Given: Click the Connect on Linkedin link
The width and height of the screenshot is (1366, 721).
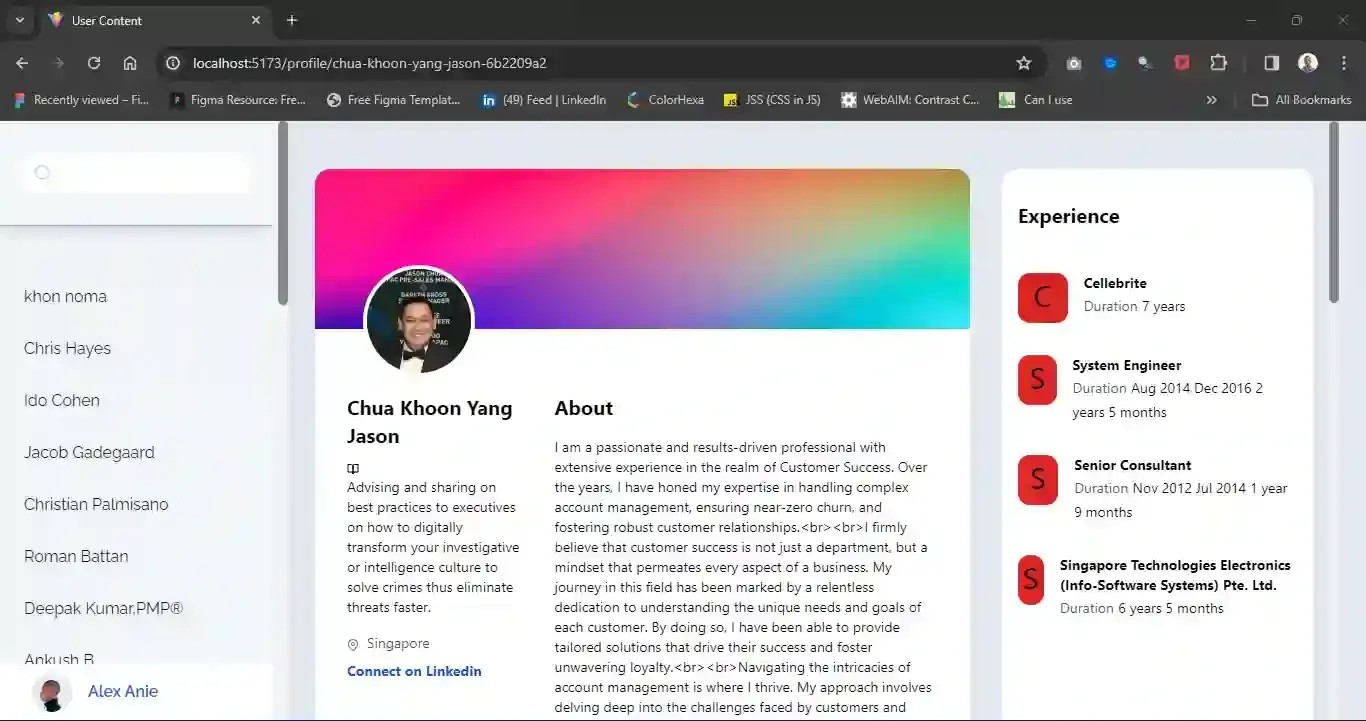Looking at the screenshot, I should pyautogui.click(x=414, y=671).
